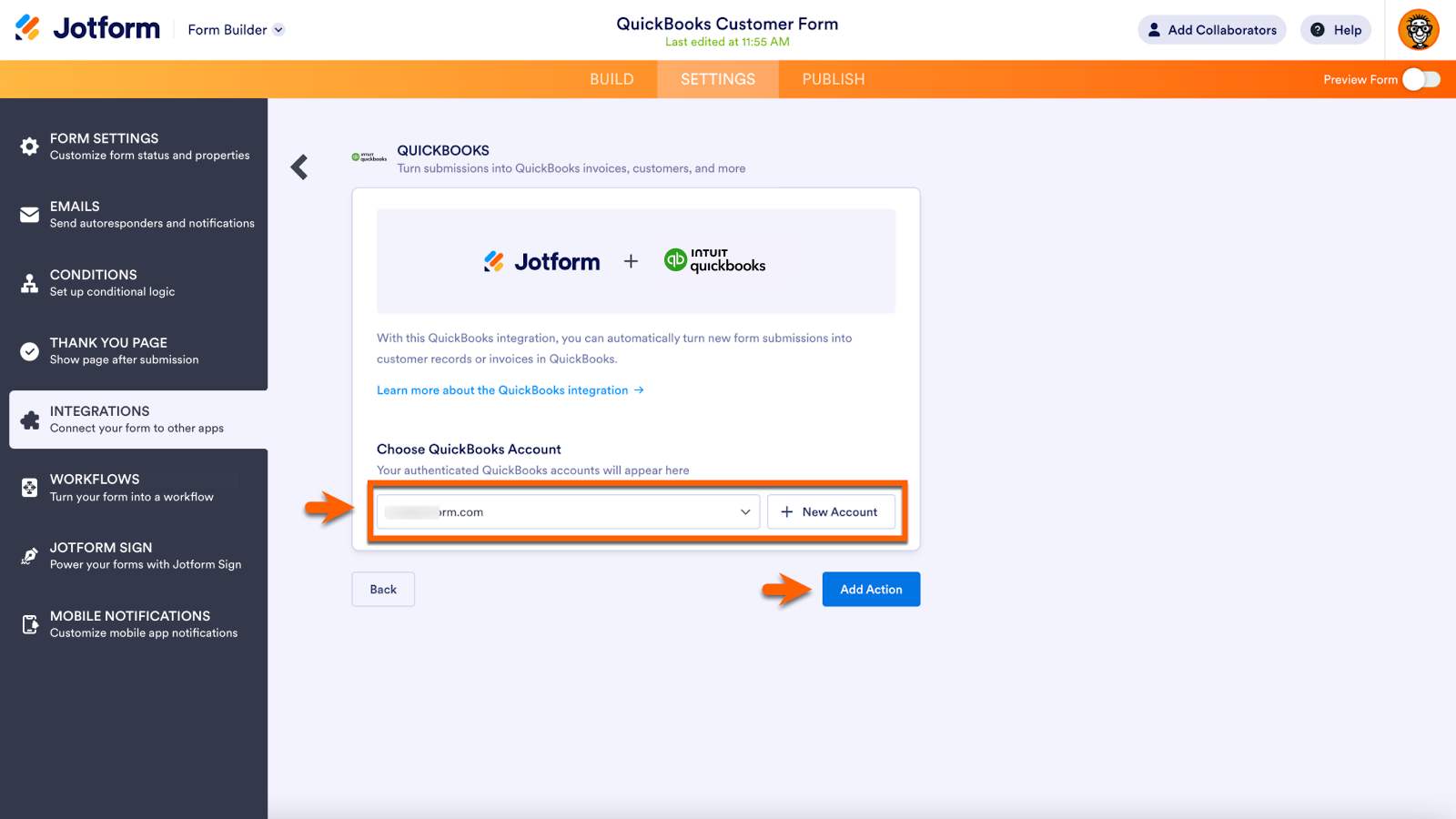Click the arrow icon after Learn more link
The image size is (1456, 819).
pos(639,390)
